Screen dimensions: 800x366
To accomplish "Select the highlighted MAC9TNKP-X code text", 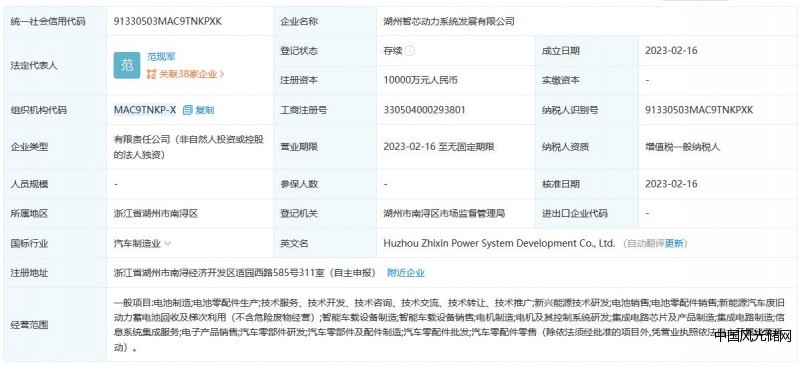I will tap(145, 110).
